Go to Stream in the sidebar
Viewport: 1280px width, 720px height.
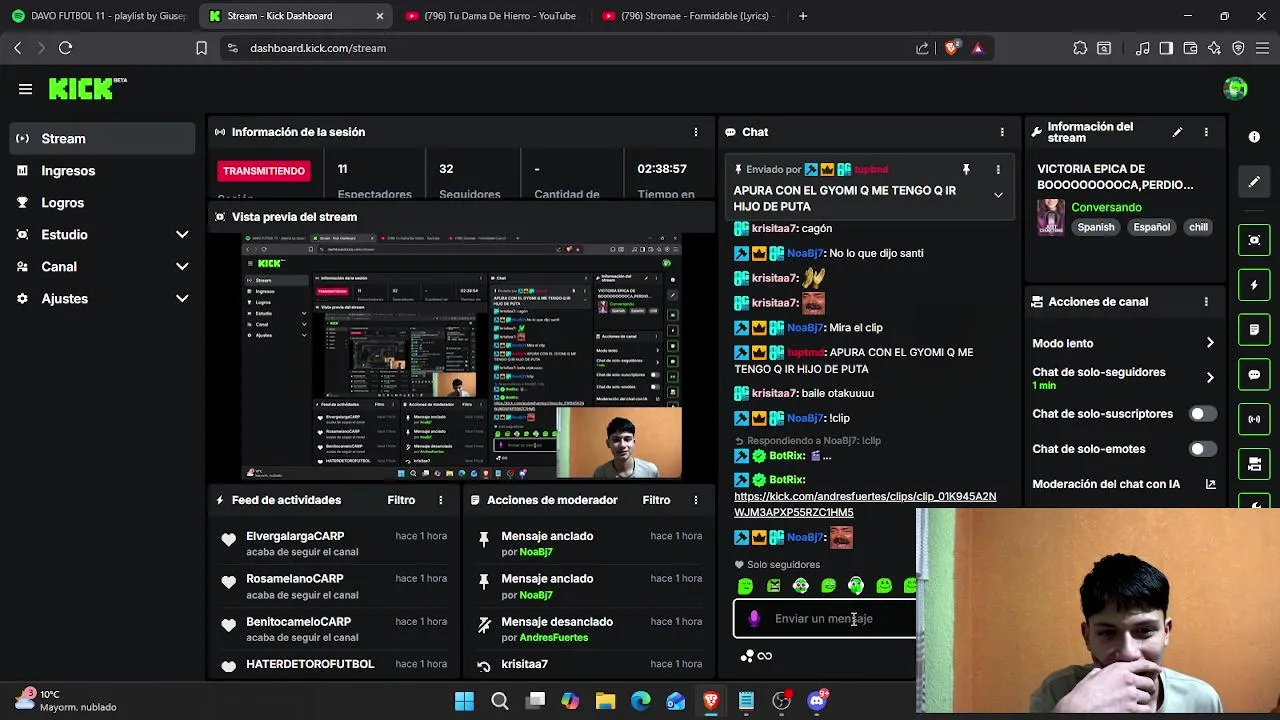102,139
